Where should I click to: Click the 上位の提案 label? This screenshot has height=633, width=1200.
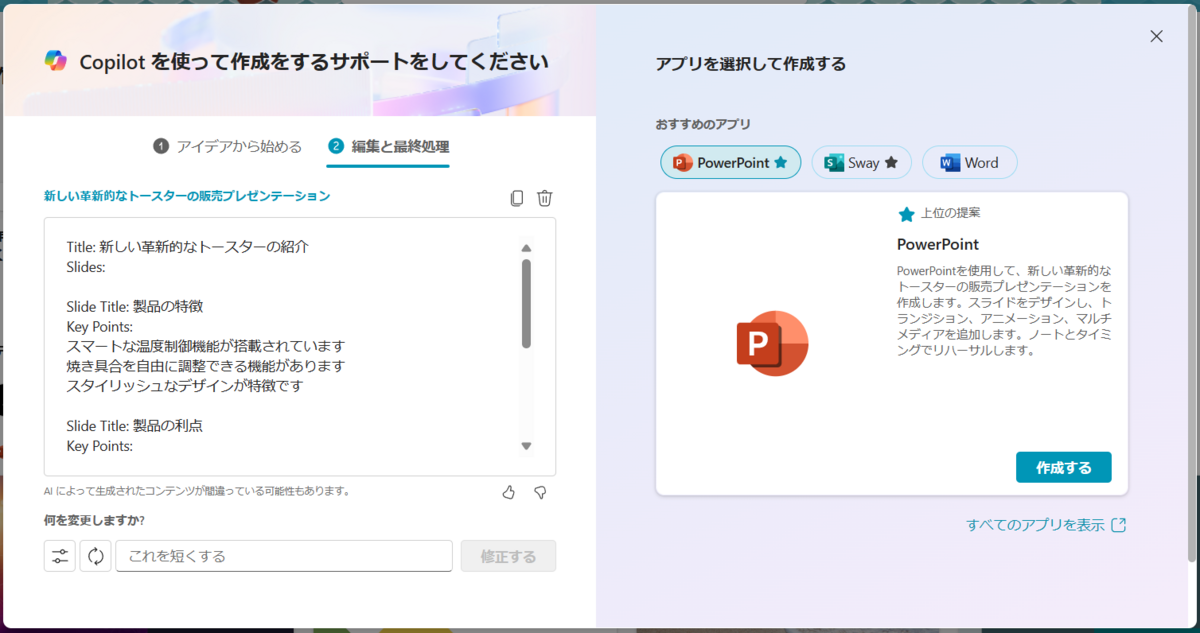[x=951, y=214]
